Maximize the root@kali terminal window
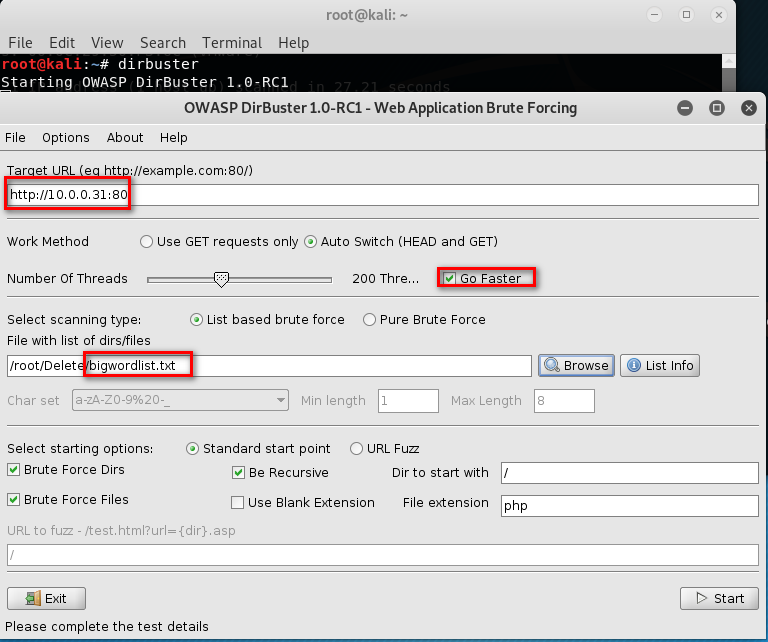The width and height of the screenshot is (768, 642). tap(687, 15)
